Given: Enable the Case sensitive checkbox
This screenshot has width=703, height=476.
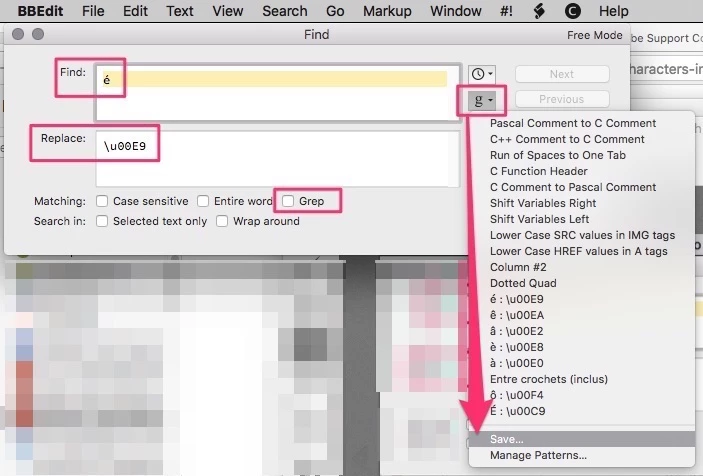Looking at the screenshot, I should (x=102, y=201).
